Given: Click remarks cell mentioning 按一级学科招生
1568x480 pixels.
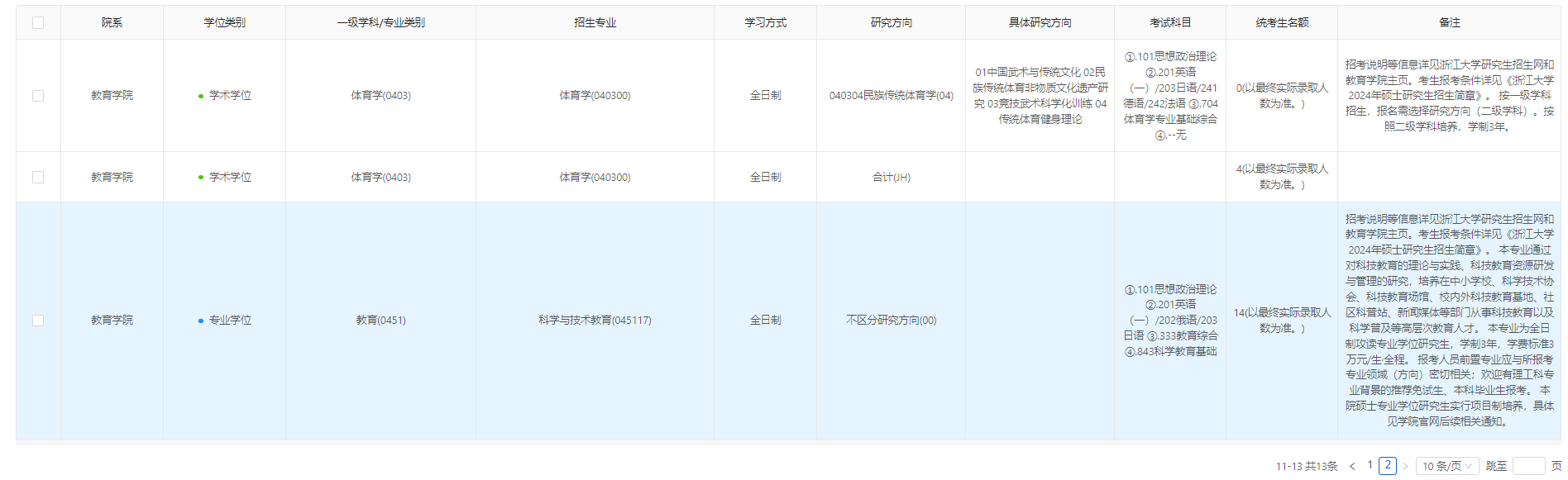Looking at the screenshot, I should (x=1450, y=96).
